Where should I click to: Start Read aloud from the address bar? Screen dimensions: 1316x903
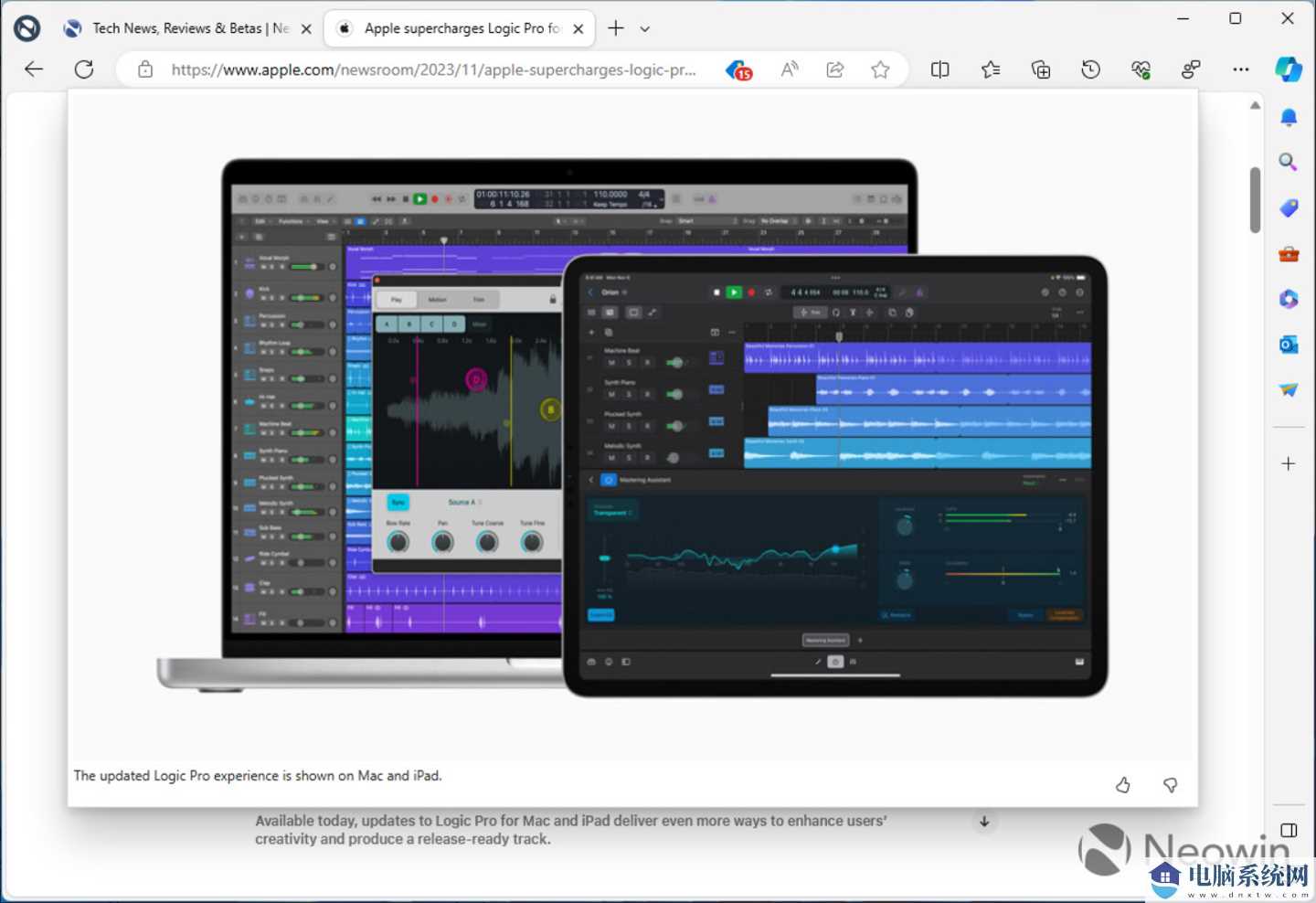pyautogui.click(x=790, y=69)
